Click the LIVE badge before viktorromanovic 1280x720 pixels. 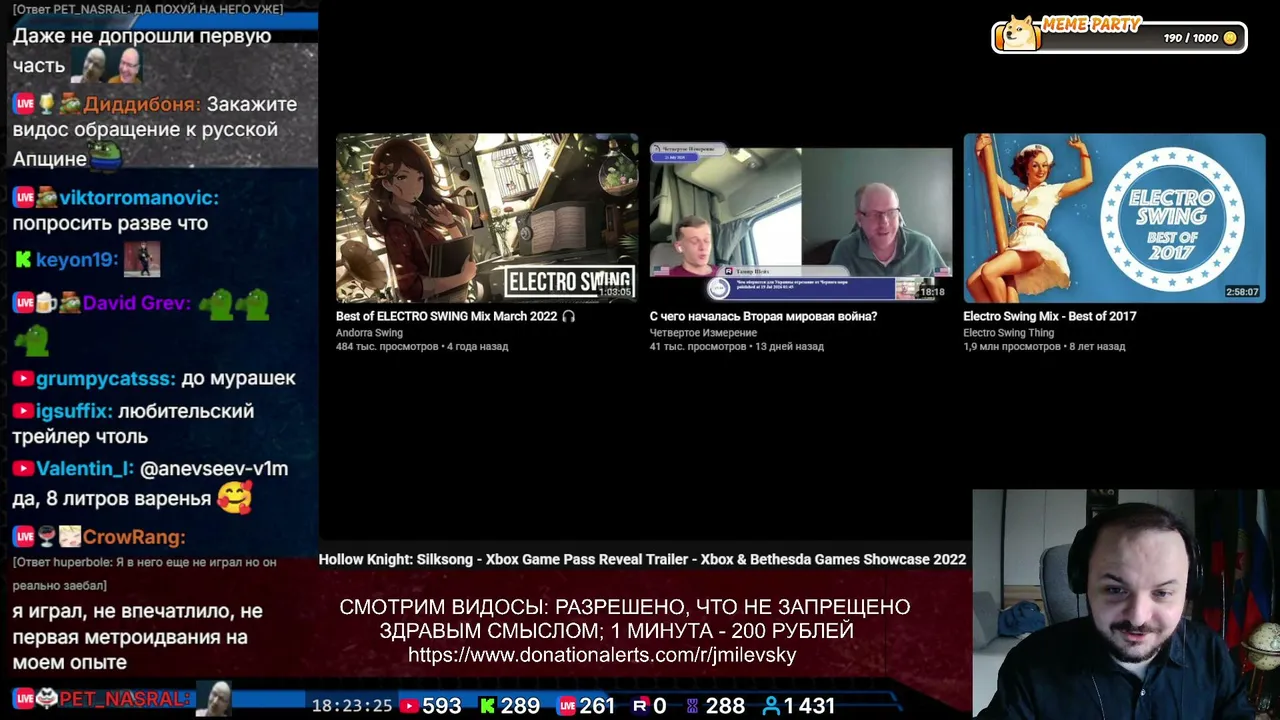24,198
